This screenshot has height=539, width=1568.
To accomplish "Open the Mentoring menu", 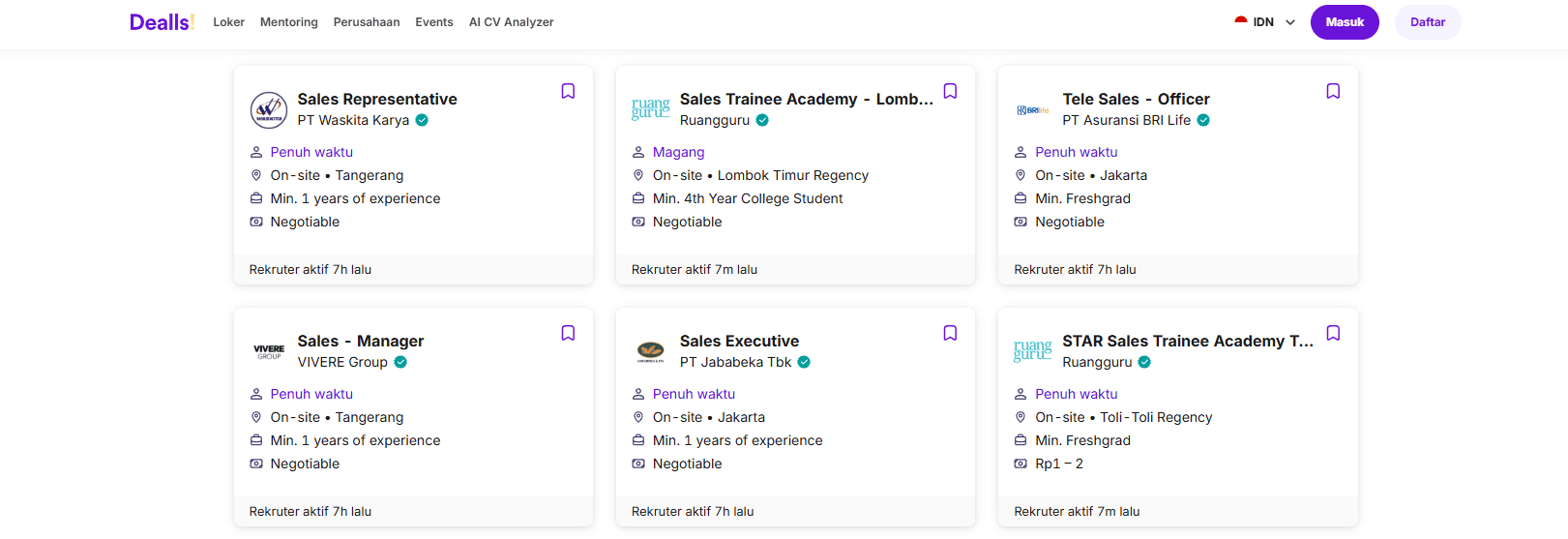I will [289, 22].
